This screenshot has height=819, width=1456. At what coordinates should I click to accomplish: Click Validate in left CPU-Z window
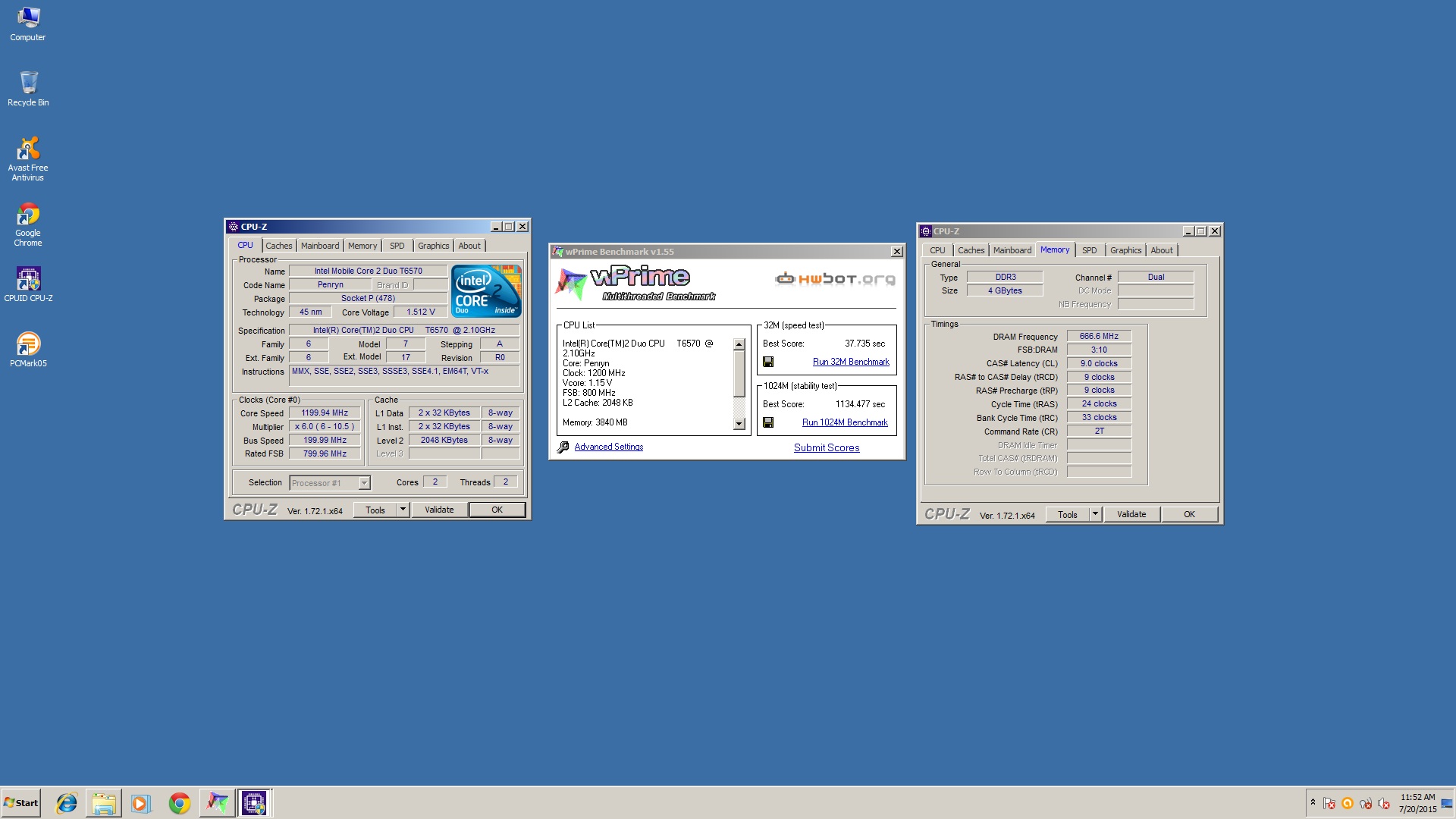(439, 510)
